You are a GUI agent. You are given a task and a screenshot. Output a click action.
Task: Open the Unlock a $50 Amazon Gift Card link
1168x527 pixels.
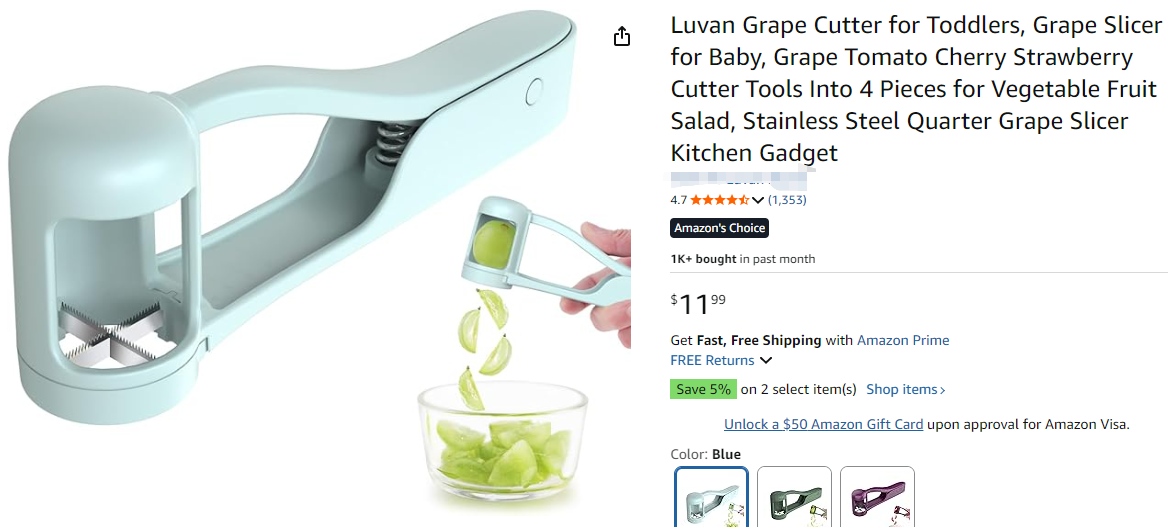click(x=823, y=424)
